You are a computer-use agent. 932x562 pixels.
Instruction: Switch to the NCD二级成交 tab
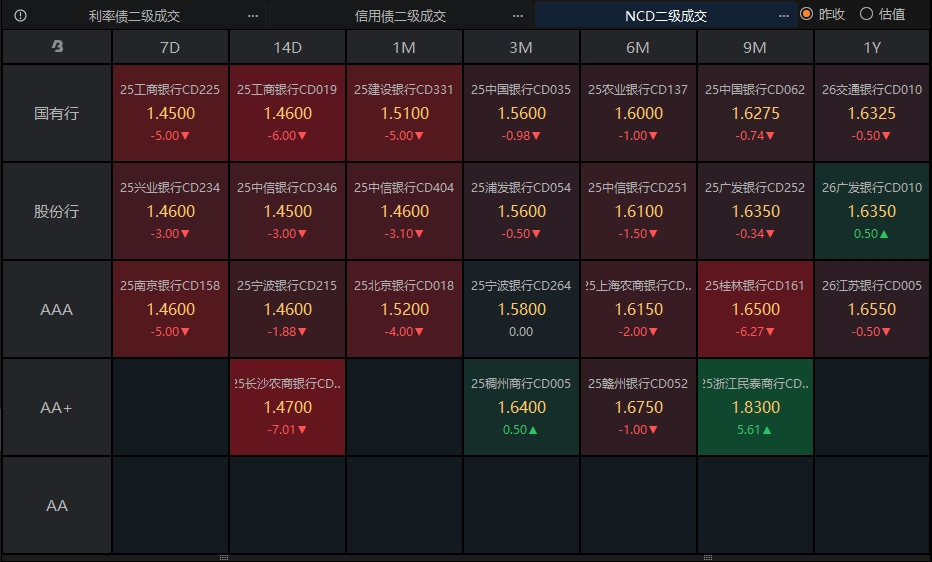click(666, 16)
